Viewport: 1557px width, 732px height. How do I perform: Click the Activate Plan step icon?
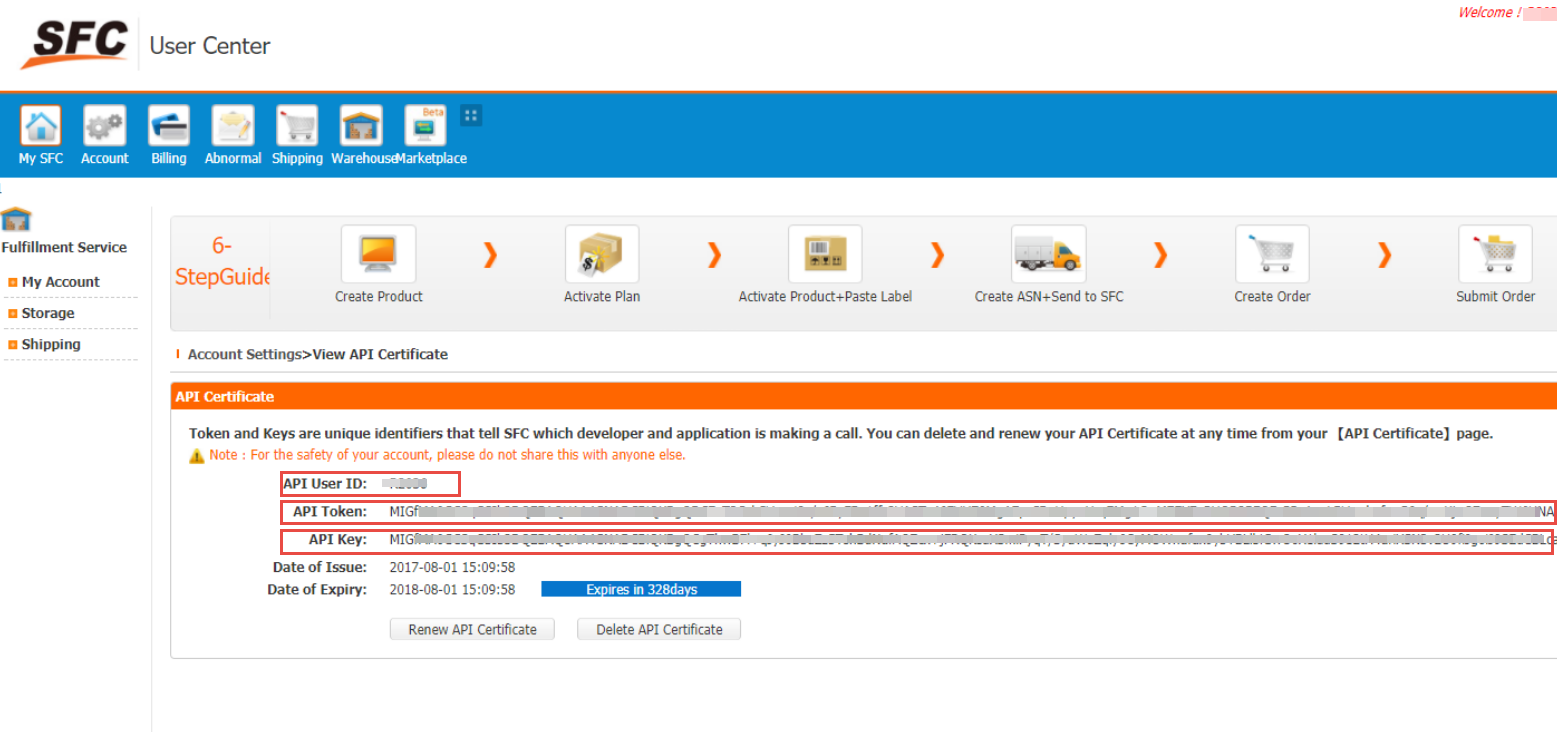602,254
